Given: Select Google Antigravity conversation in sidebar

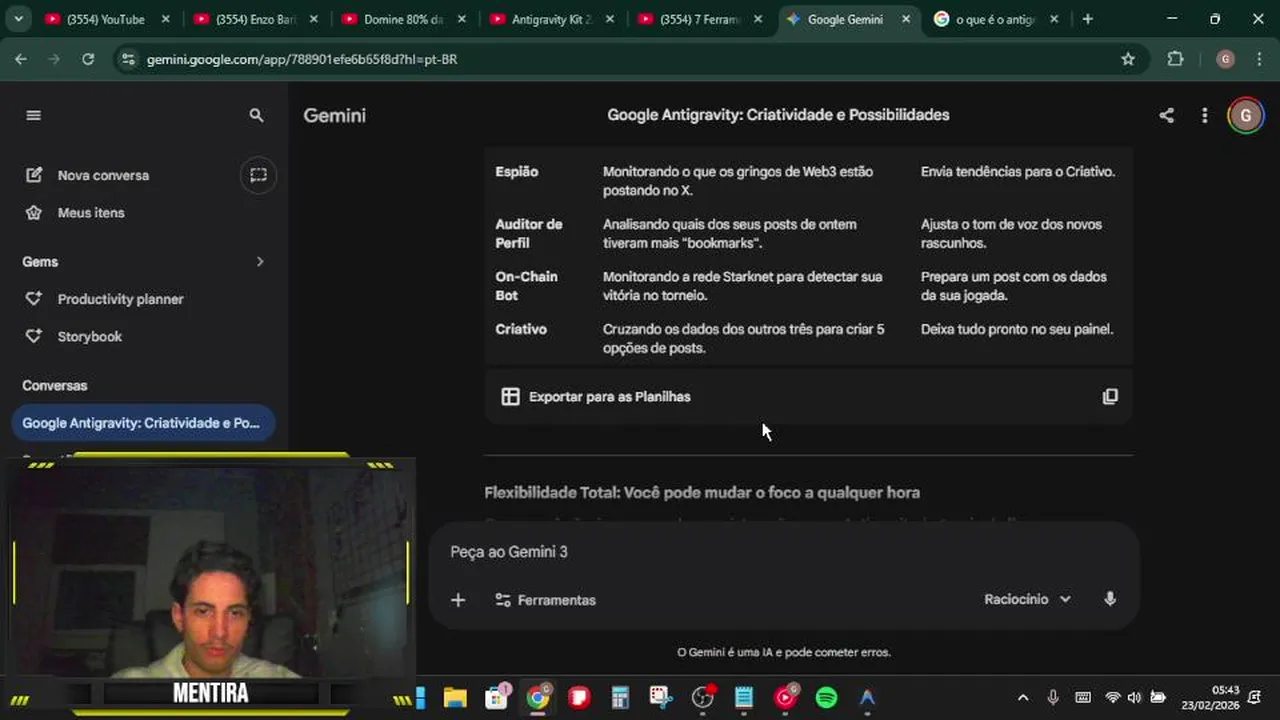Looking at the screenshot, I should [x=142, y=423].
